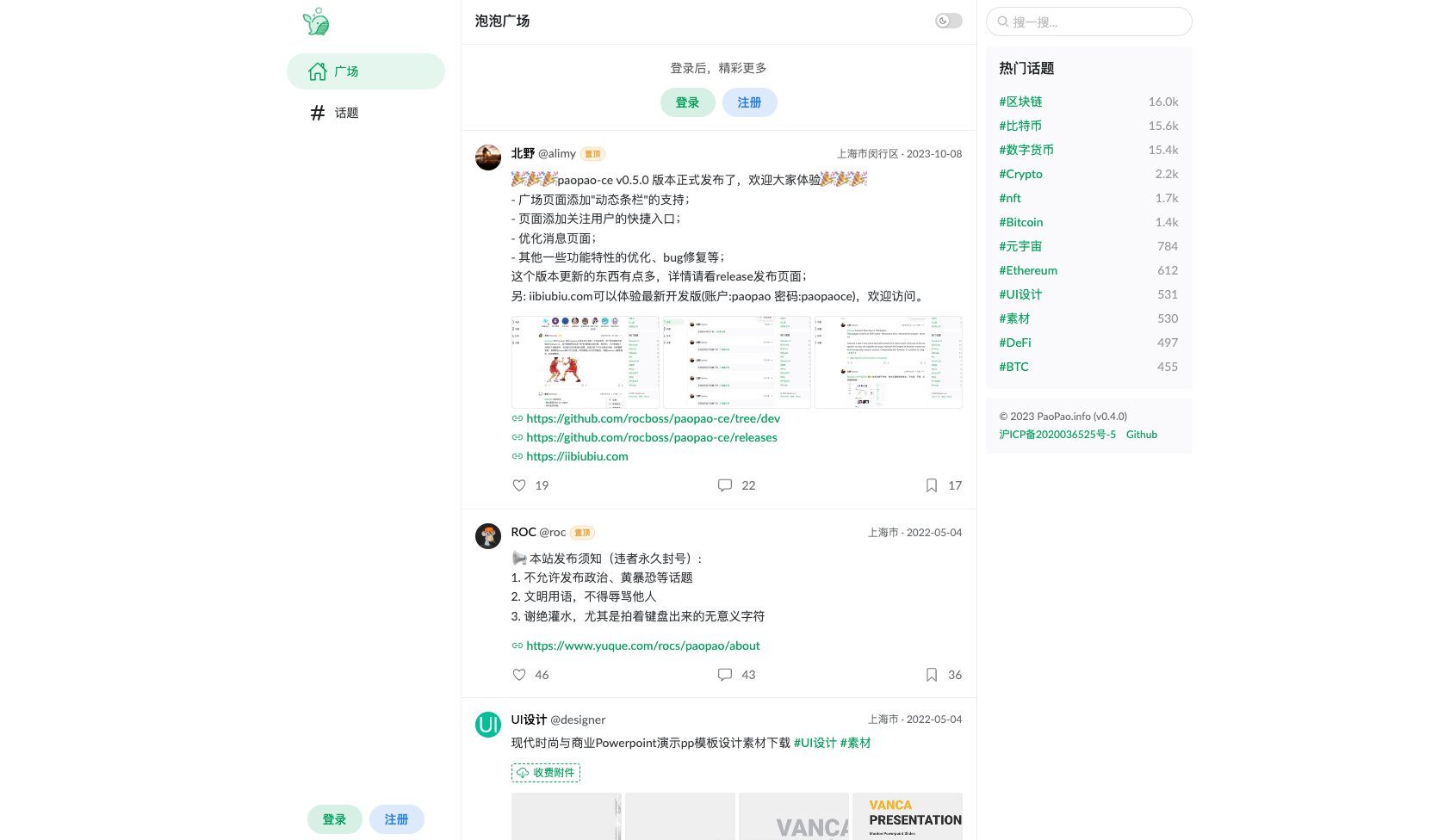Toggle dark mode switch

point(949,21)
